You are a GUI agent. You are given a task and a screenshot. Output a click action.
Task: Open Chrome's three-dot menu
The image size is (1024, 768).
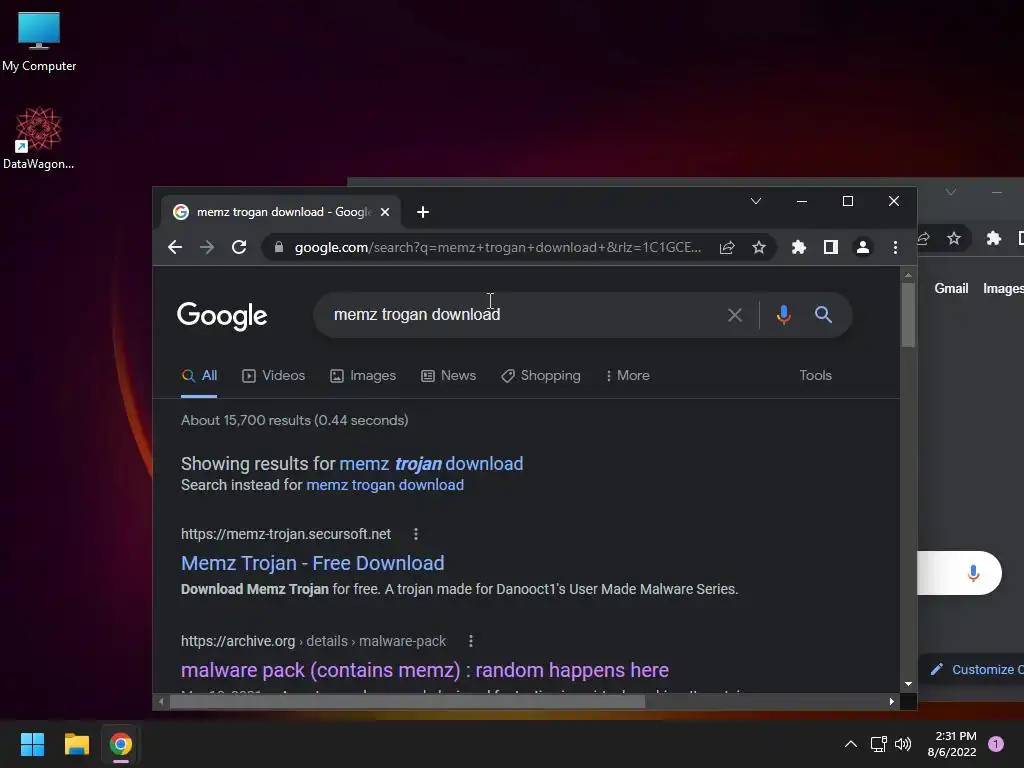click(x=895, y=248)
